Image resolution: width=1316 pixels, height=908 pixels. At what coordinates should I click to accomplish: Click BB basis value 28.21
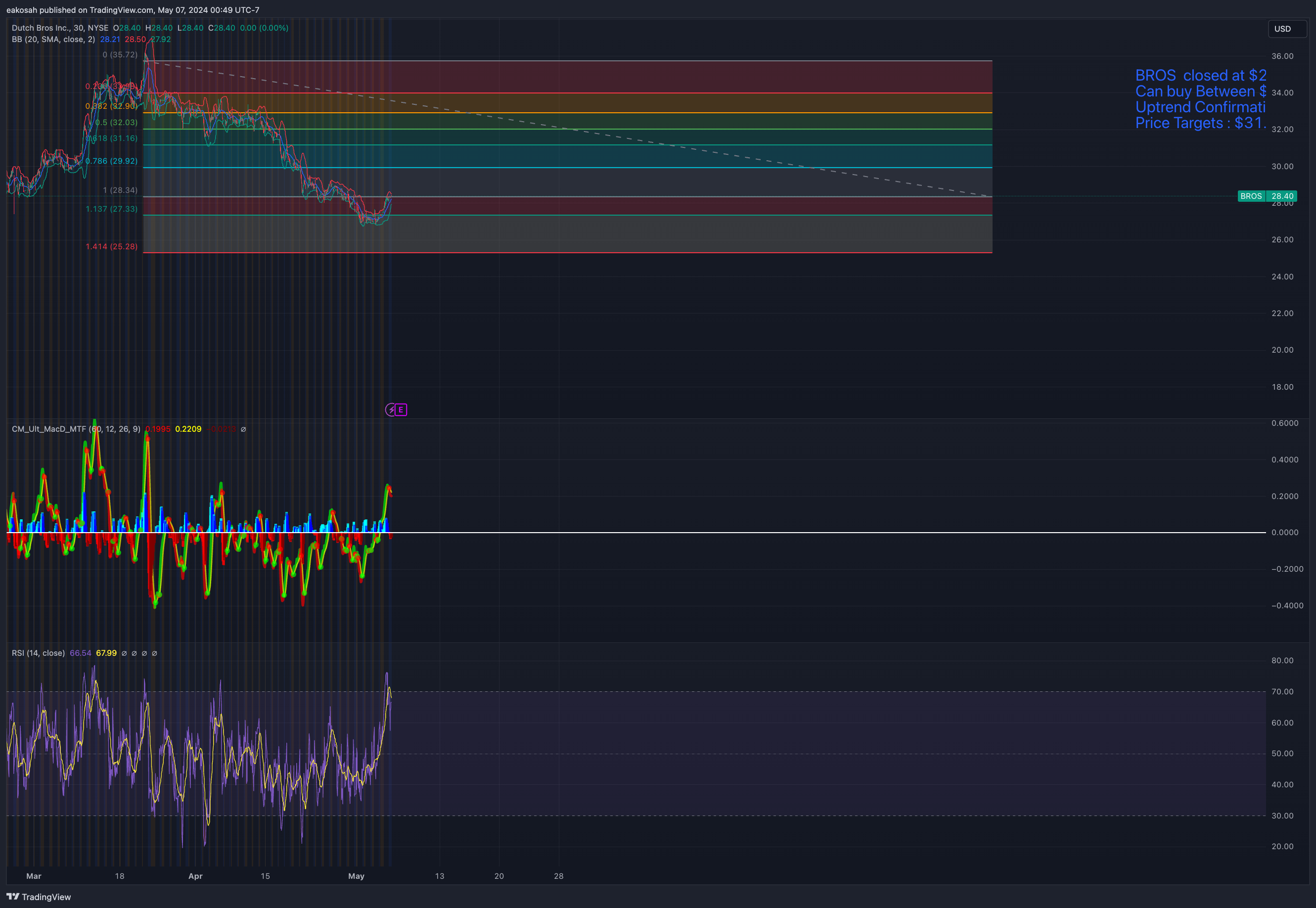coord(110,39)
